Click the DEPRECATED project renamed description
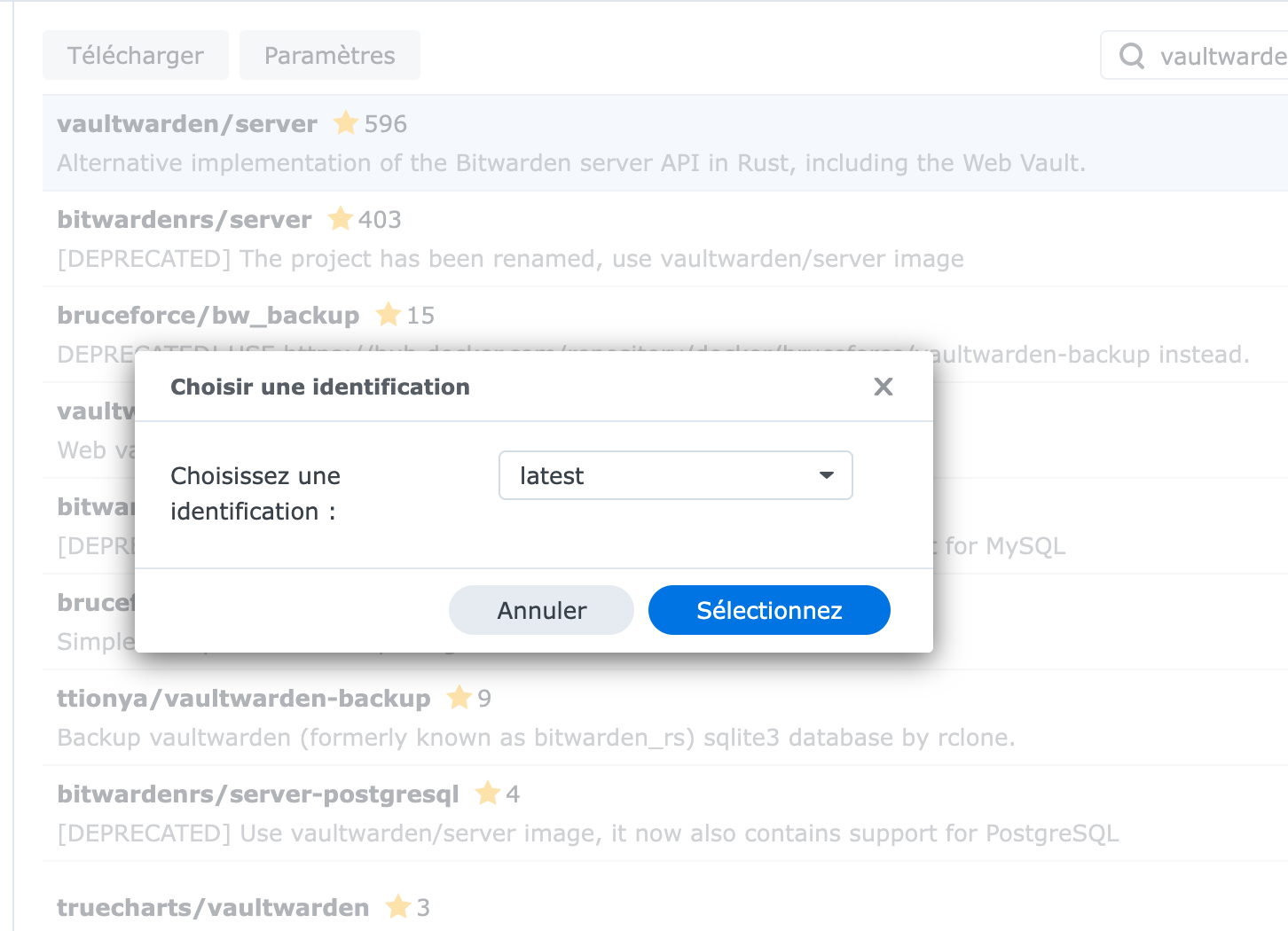This screenshot has width=1288, height=931. (x=510, y=259)
